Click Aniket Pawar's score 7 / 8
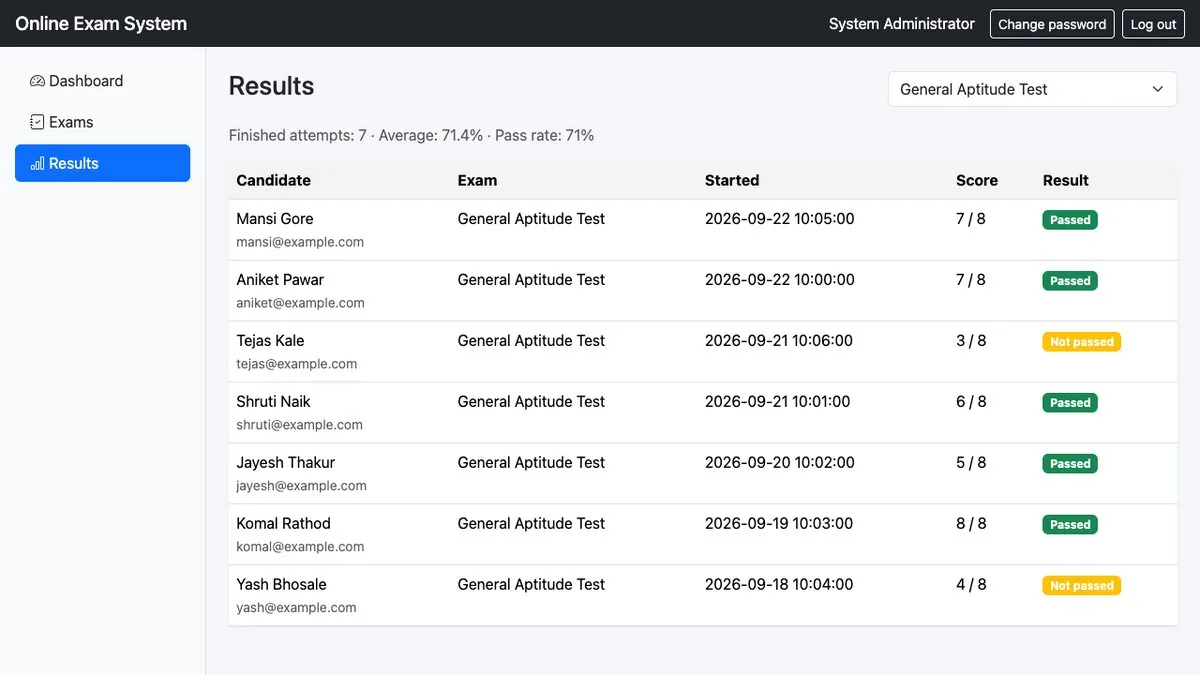The height and width of the screenshot is (675, 1200). (971, 280)
